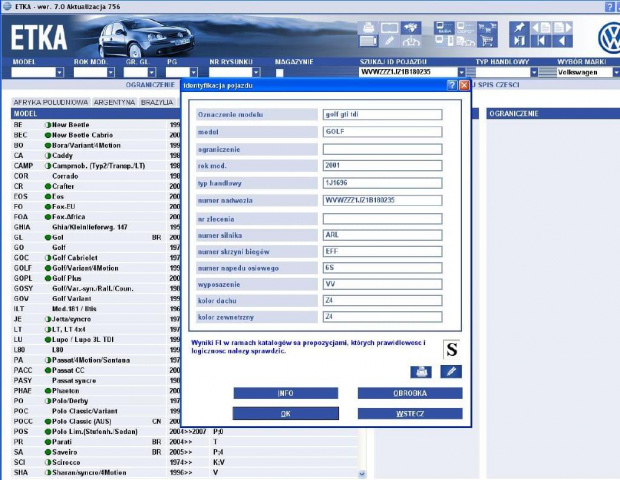The image size is (620, 480).
Task: Expand the SZUKAJ ID POJAZDU dropdown arrow
Action: point(461,72)
